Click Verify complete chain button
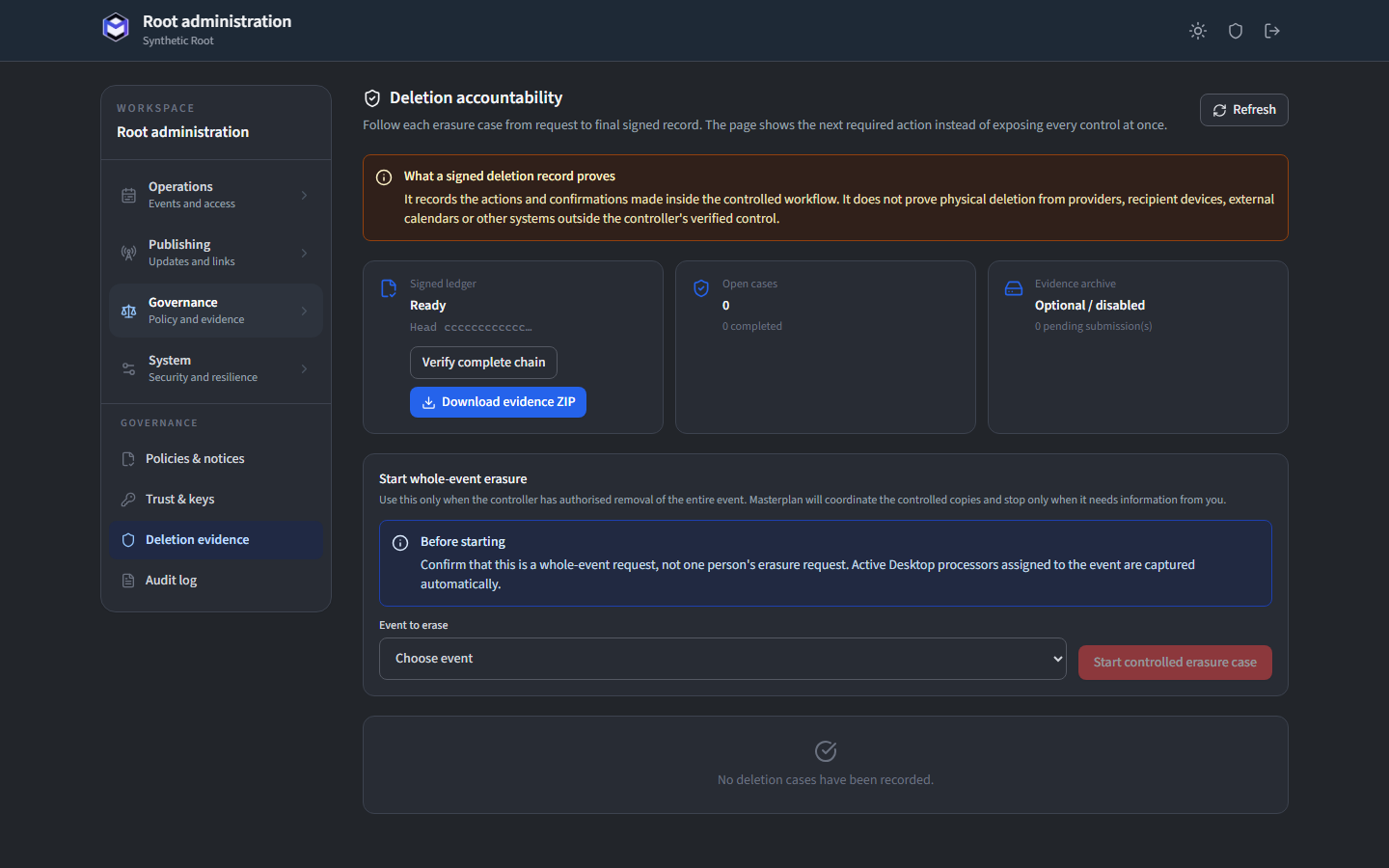1389x868 pixels. [x=483, y=363]
